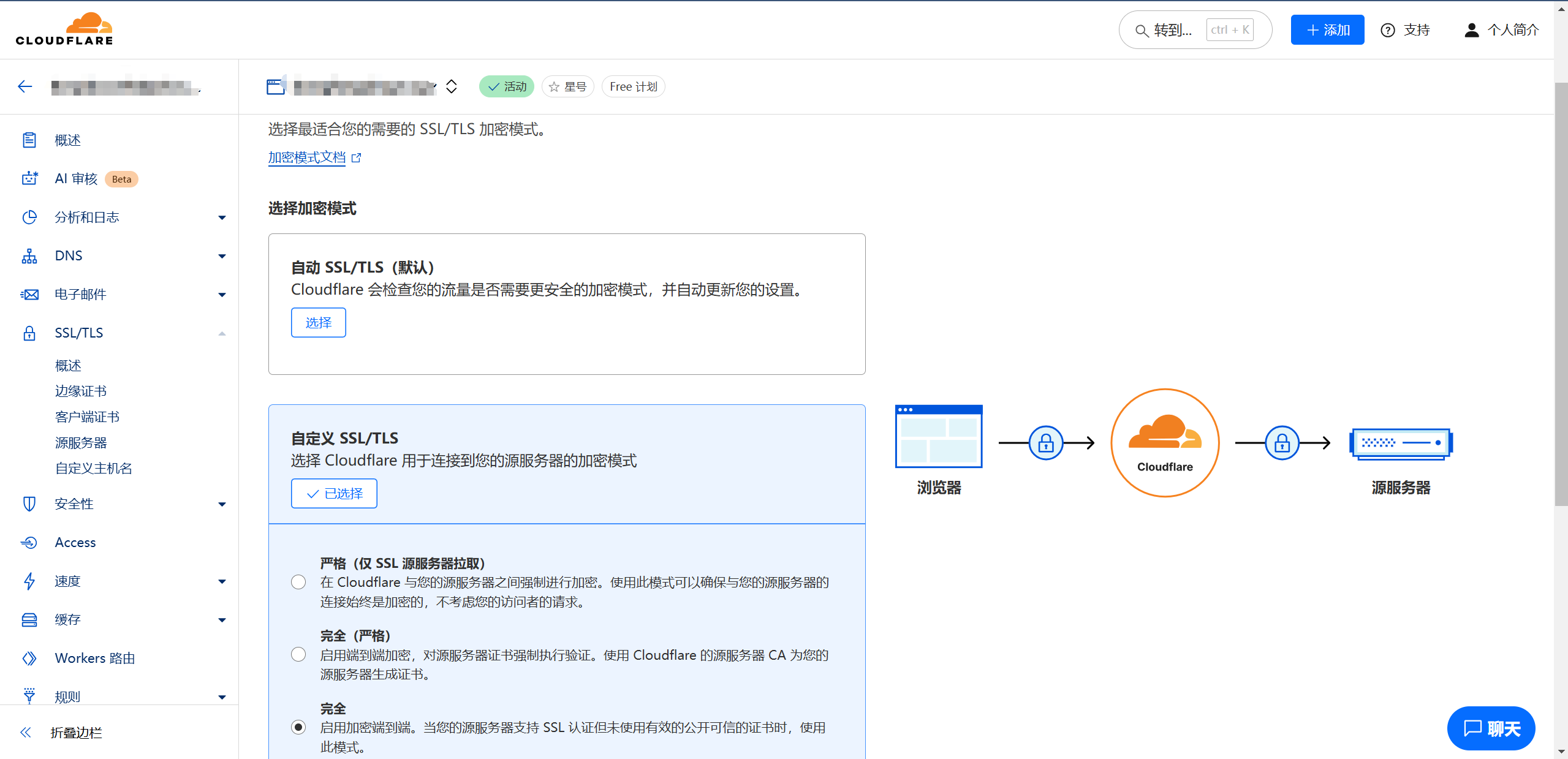Screen dimensions: 1568x759
Task: Click the 选择加密模式 heading
Action: point(312,208)
